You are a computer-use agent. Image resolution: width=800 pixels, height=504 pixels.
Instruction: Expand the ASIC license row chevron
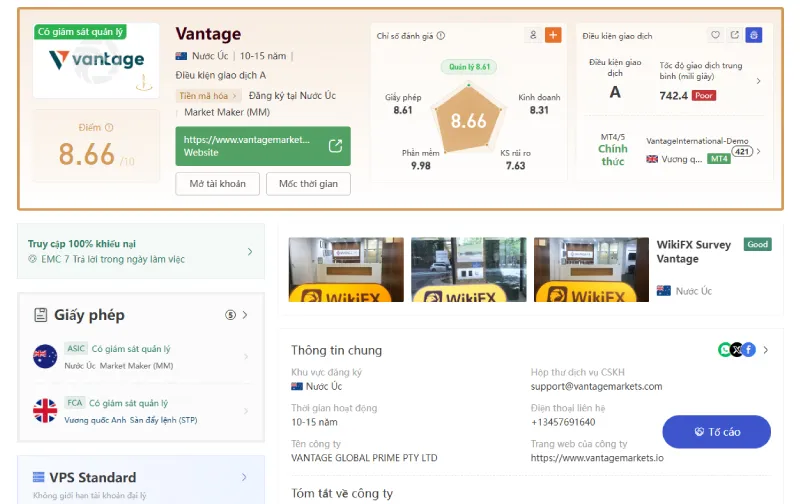click(246, 357)
